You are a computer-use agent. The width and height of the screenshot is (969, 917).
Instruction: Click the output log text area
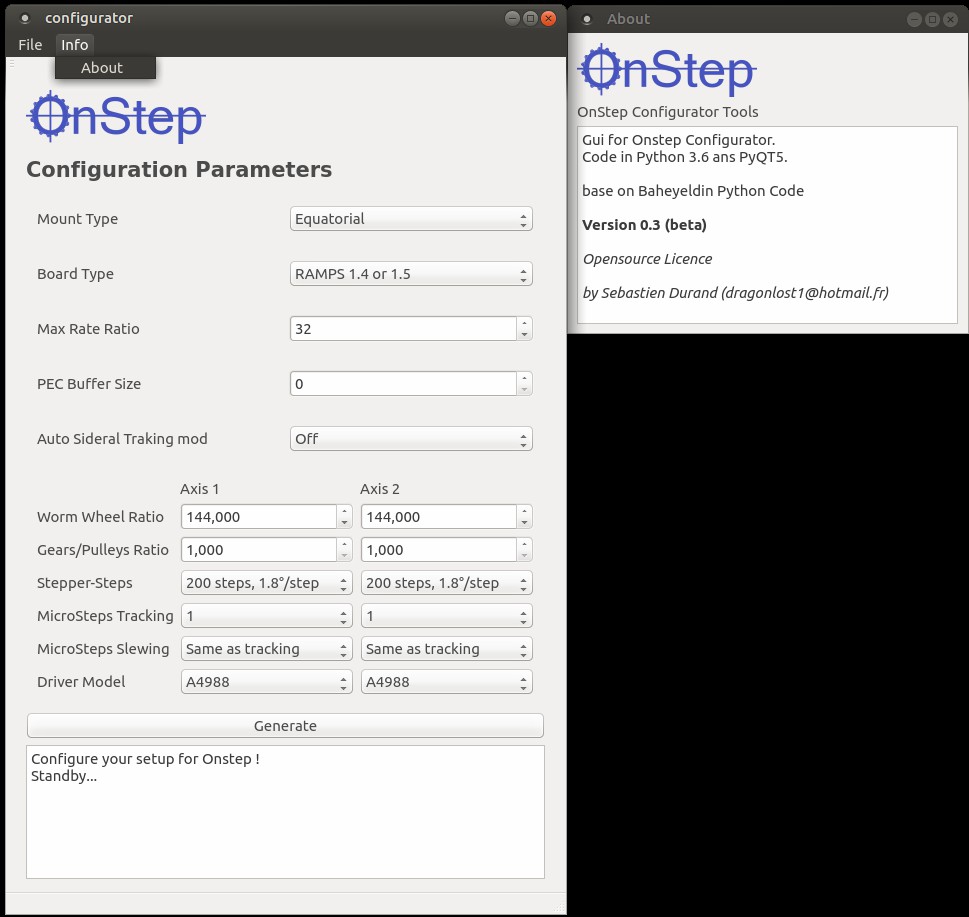(x=285, y=812)
